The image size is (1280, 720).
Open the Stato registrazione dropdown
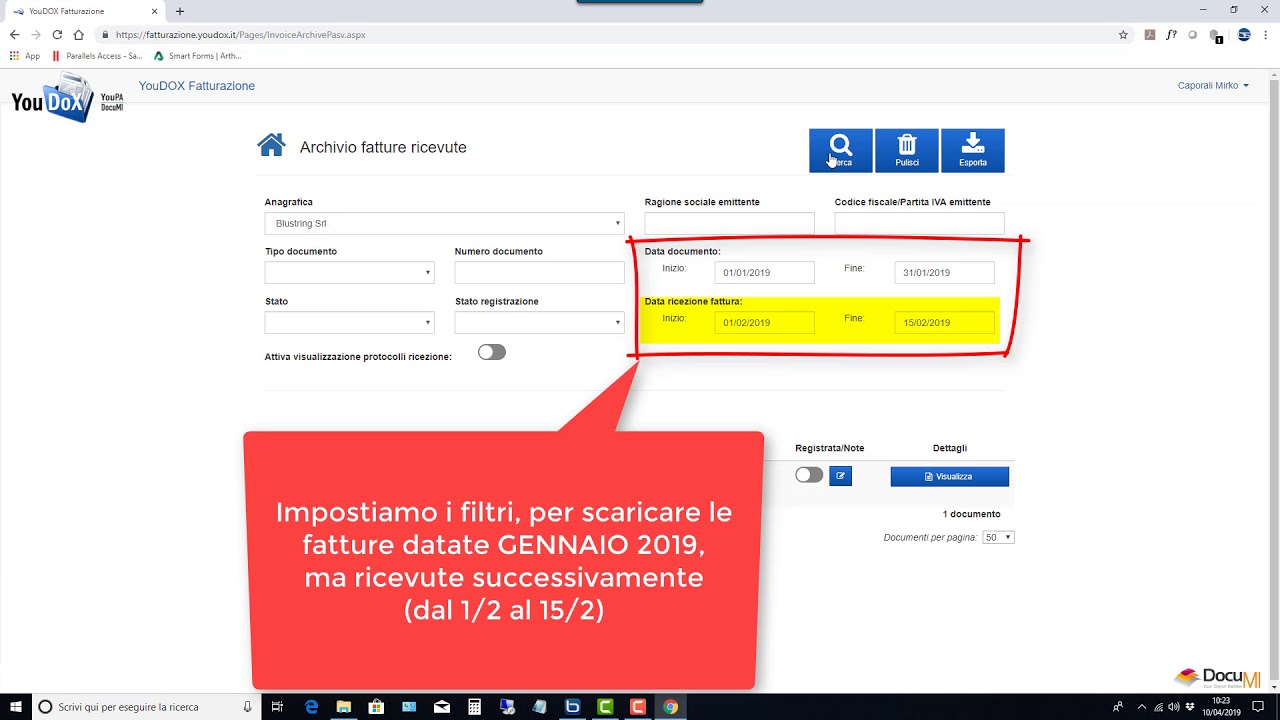coord(540,322)
